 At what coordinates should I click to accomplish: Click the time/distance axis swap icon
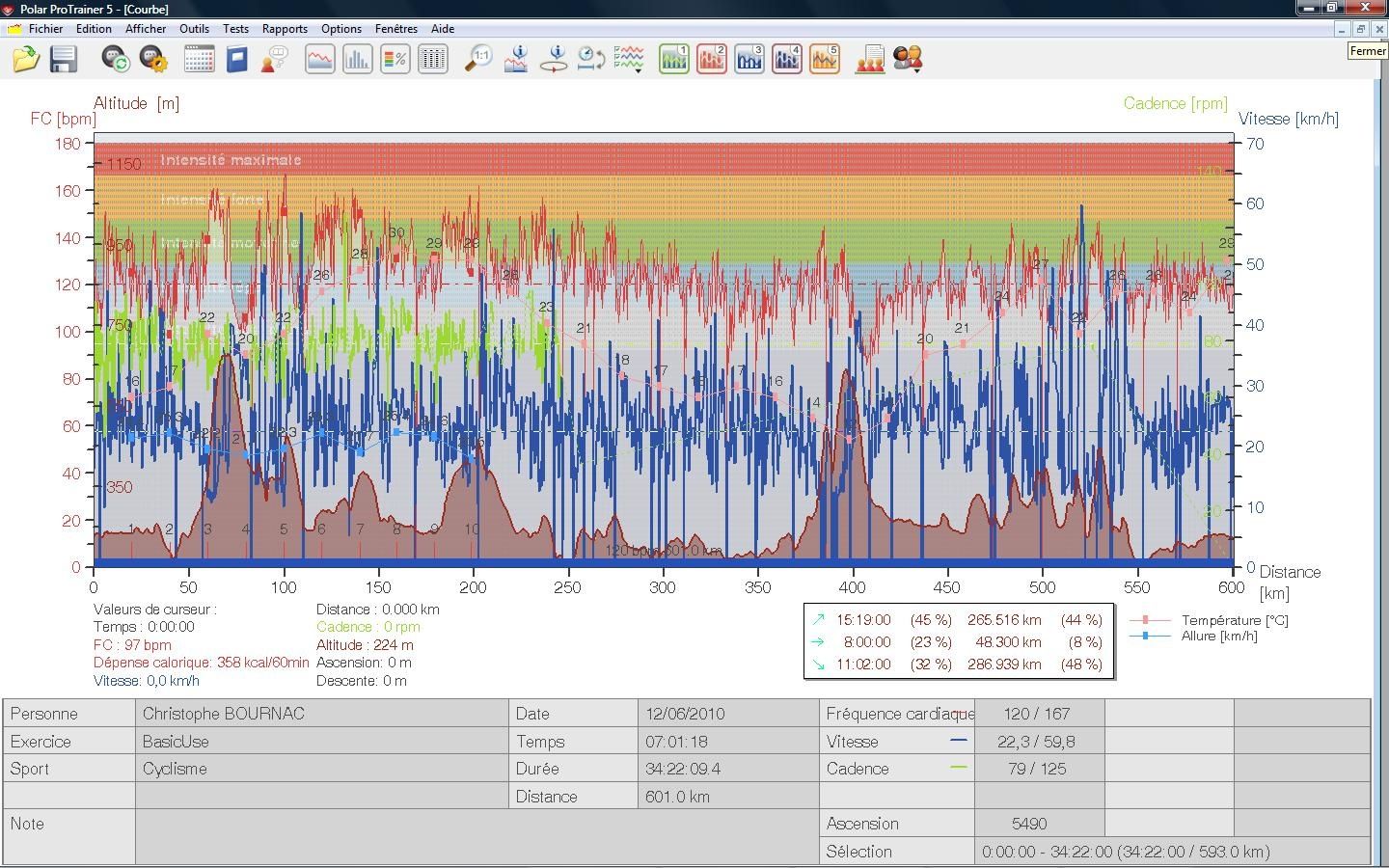click(590, 59)
